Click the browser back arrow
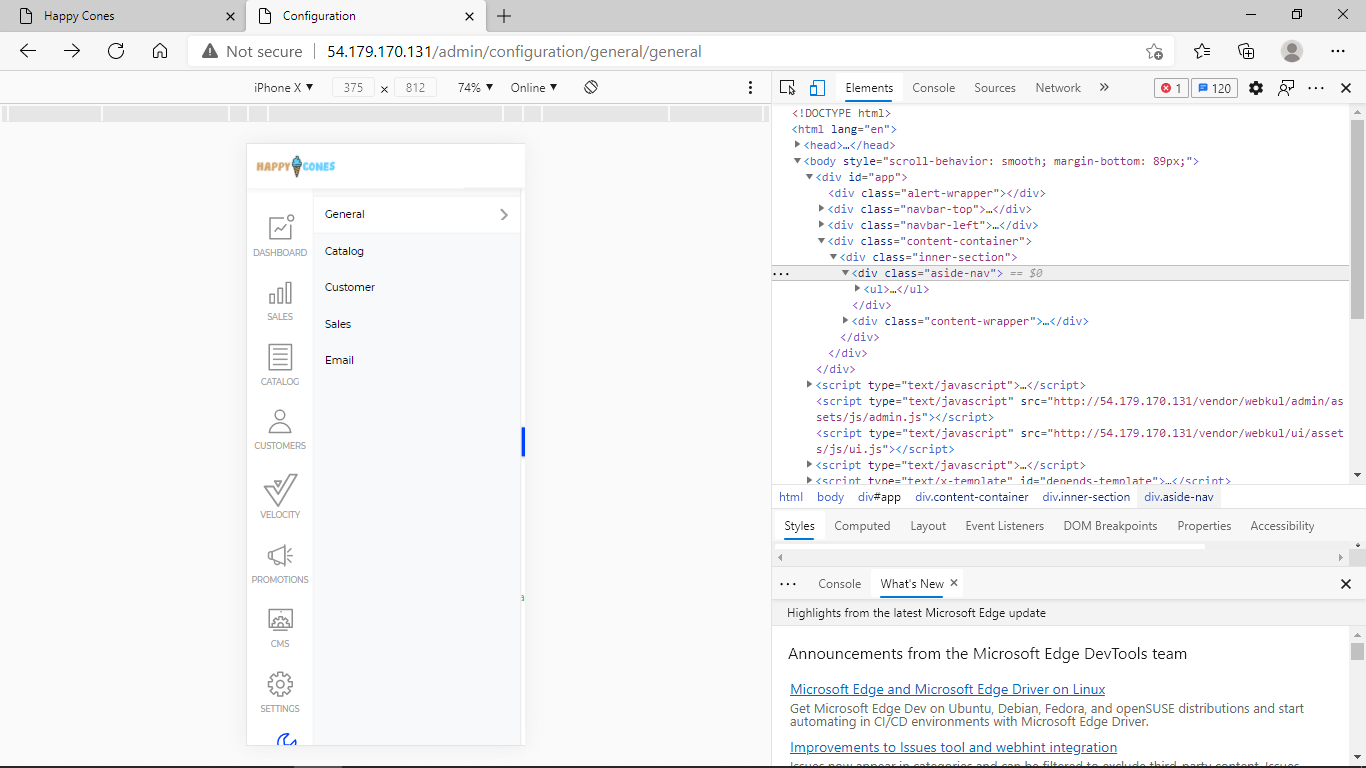 tap(28, 51)
